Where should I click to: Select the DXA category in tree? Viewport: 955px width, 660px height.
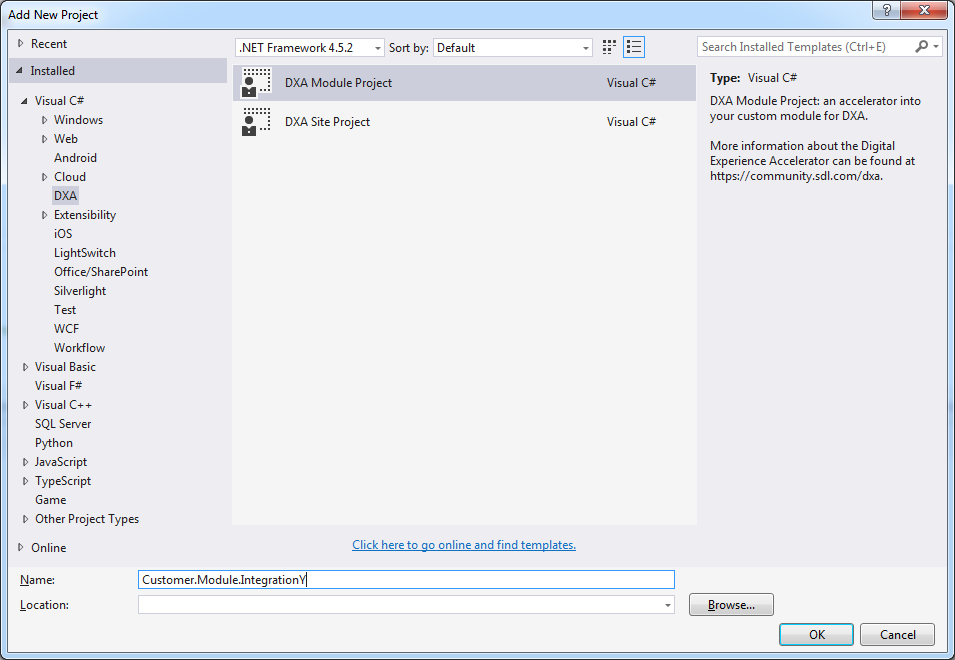coord(65,196)
